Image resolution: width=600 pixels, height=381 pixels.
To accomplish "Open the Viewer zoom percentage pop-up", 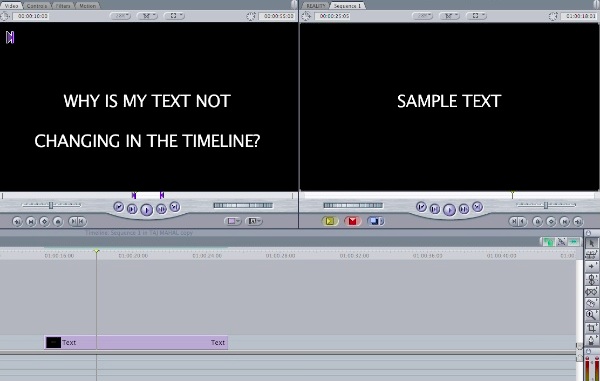I will pos(120,16).
